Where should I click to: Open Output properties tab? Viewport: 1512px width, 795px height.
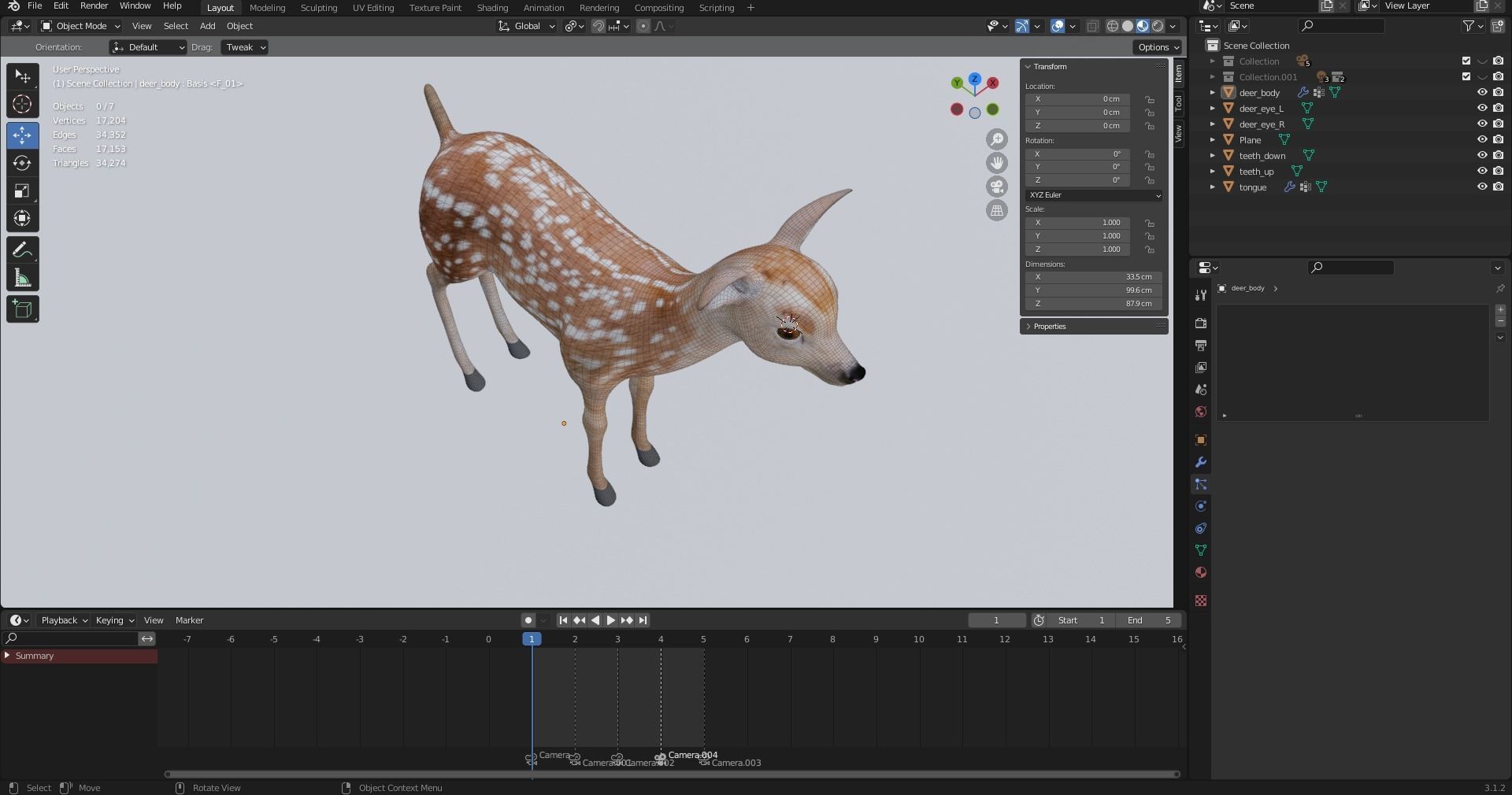click(1201, 346)
